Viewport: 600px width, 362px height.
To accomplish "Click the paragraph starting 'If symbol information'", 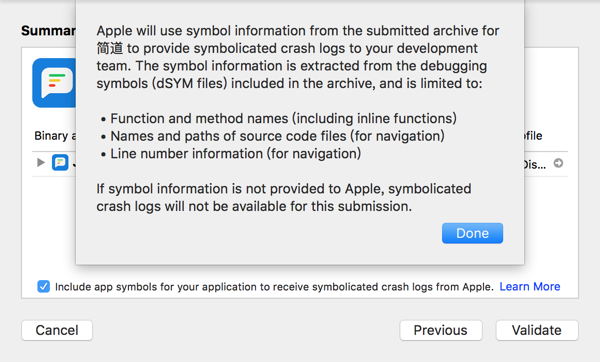I will (x=284, y=197).
